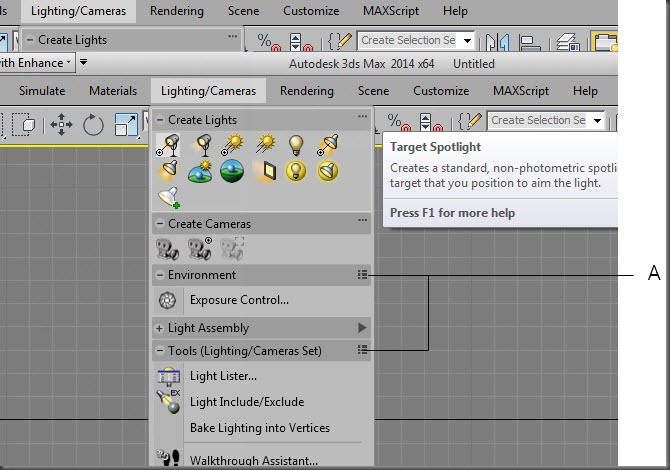Toggle Spinner Snap in the top toolbar strip
670x470 pixels.
click(x=301, y=42)
